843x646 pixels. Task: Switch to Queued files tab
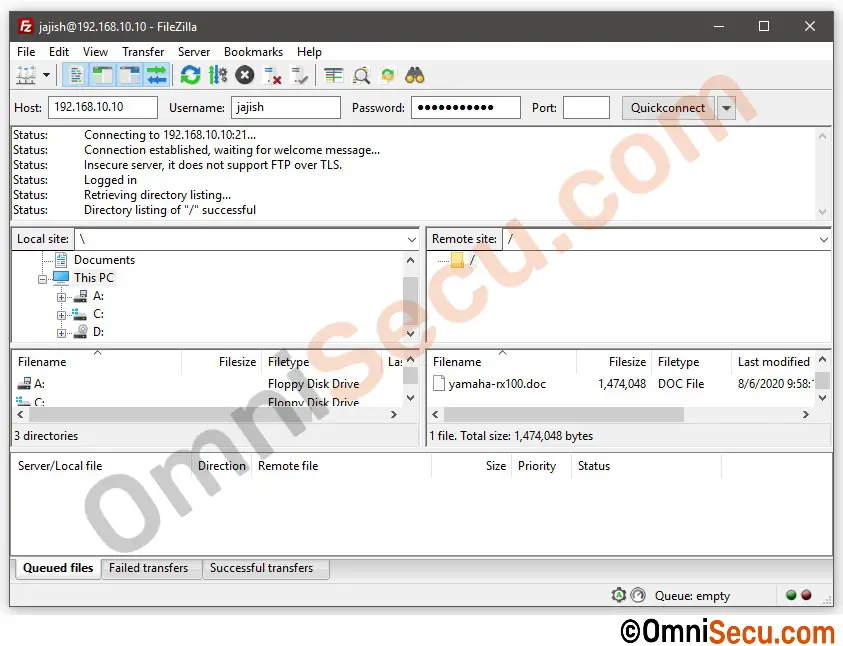(x=58, y=568)
